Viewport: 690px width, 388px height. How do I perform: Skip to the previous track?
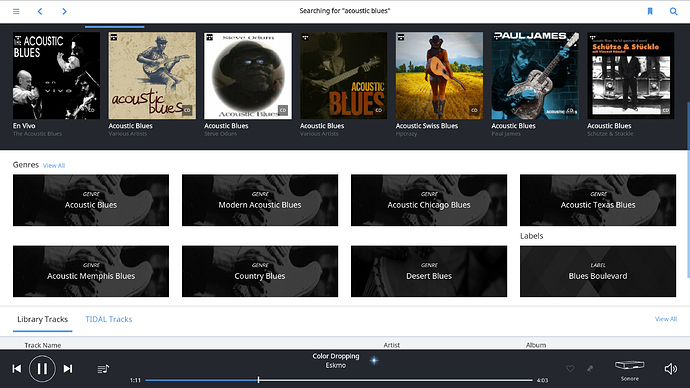[x=17, y=369]
